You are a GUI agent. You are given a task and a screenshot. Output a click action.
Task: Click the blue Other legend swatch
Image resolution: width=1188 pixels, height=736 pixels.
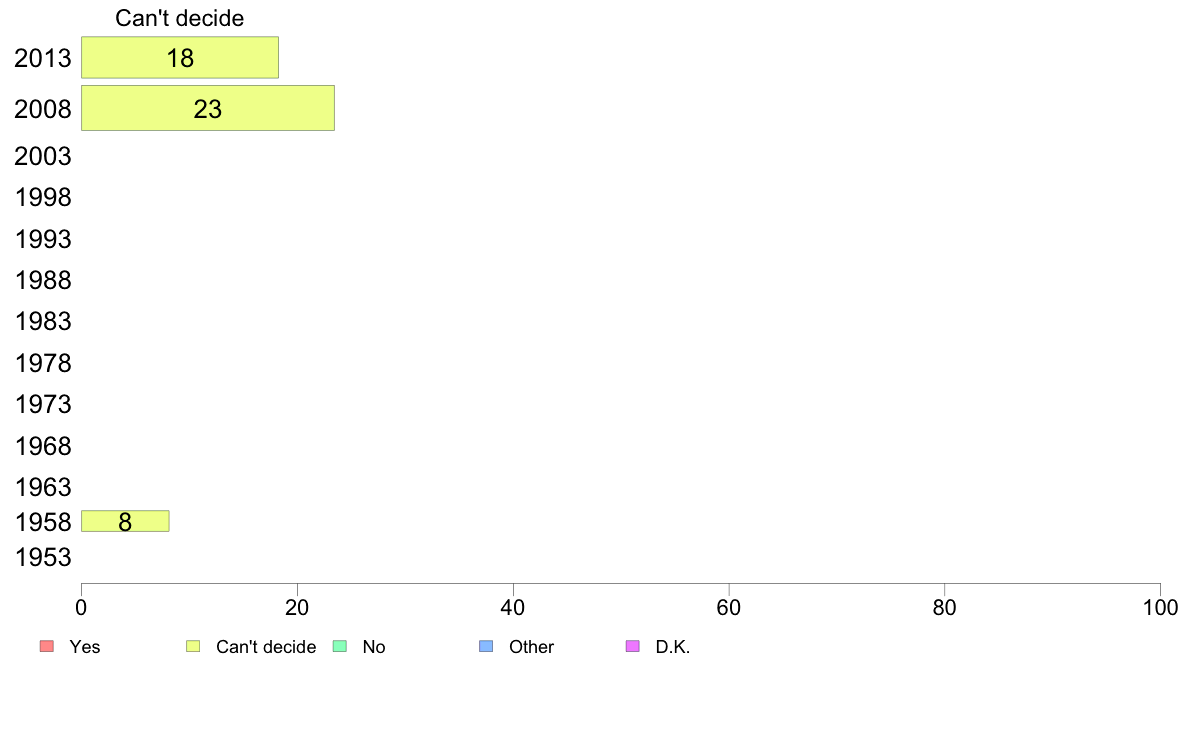pos(487,647)
